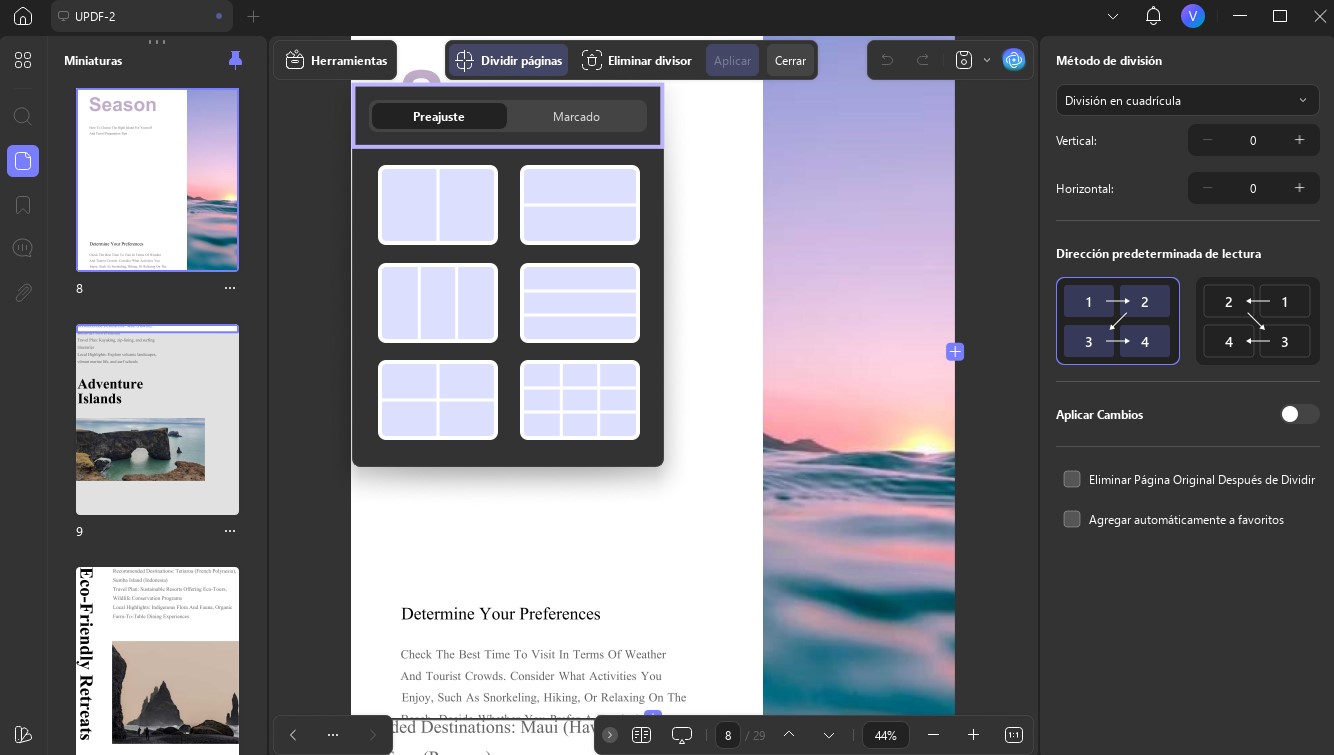The width and height of the screenshot is (1334, 755).
Task: Increase the Vertical split count
Action: [x=1299, y=140]
